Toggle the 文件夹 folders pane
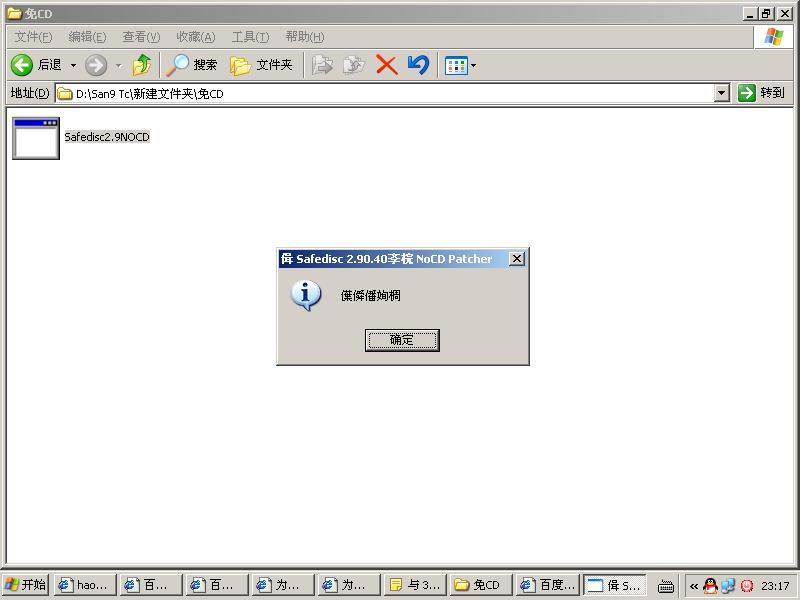 [x=261, y=65]
